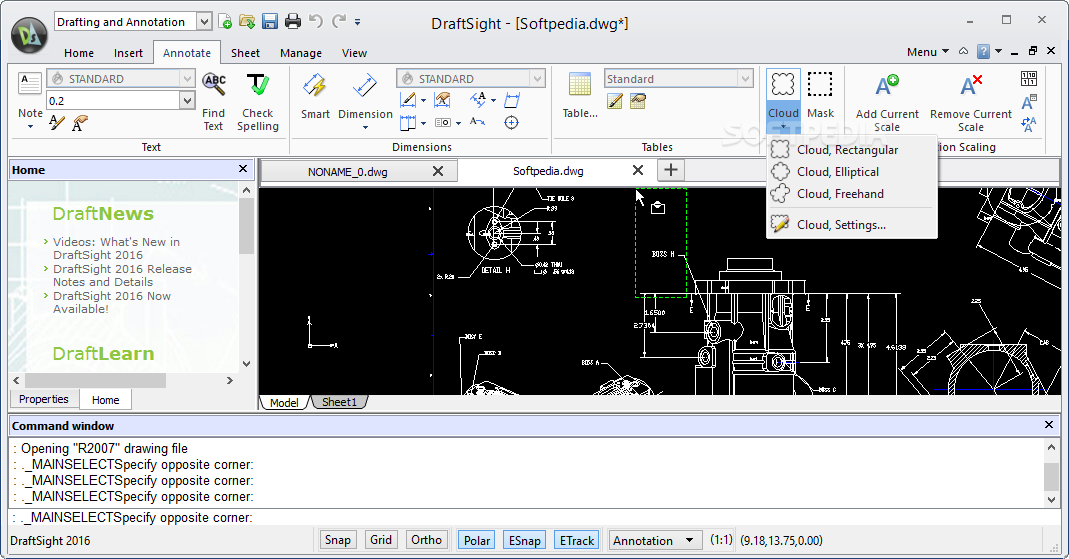1069x559 pixels.
Task: Open the Sheet ribbon tab
Action: click(x=245, y=53)
